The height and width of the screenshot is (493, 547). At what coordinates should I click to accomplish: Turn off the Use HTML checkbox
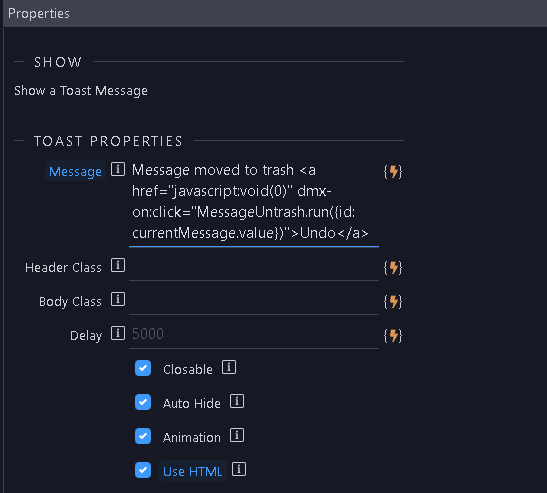click(x=143, y=470)
